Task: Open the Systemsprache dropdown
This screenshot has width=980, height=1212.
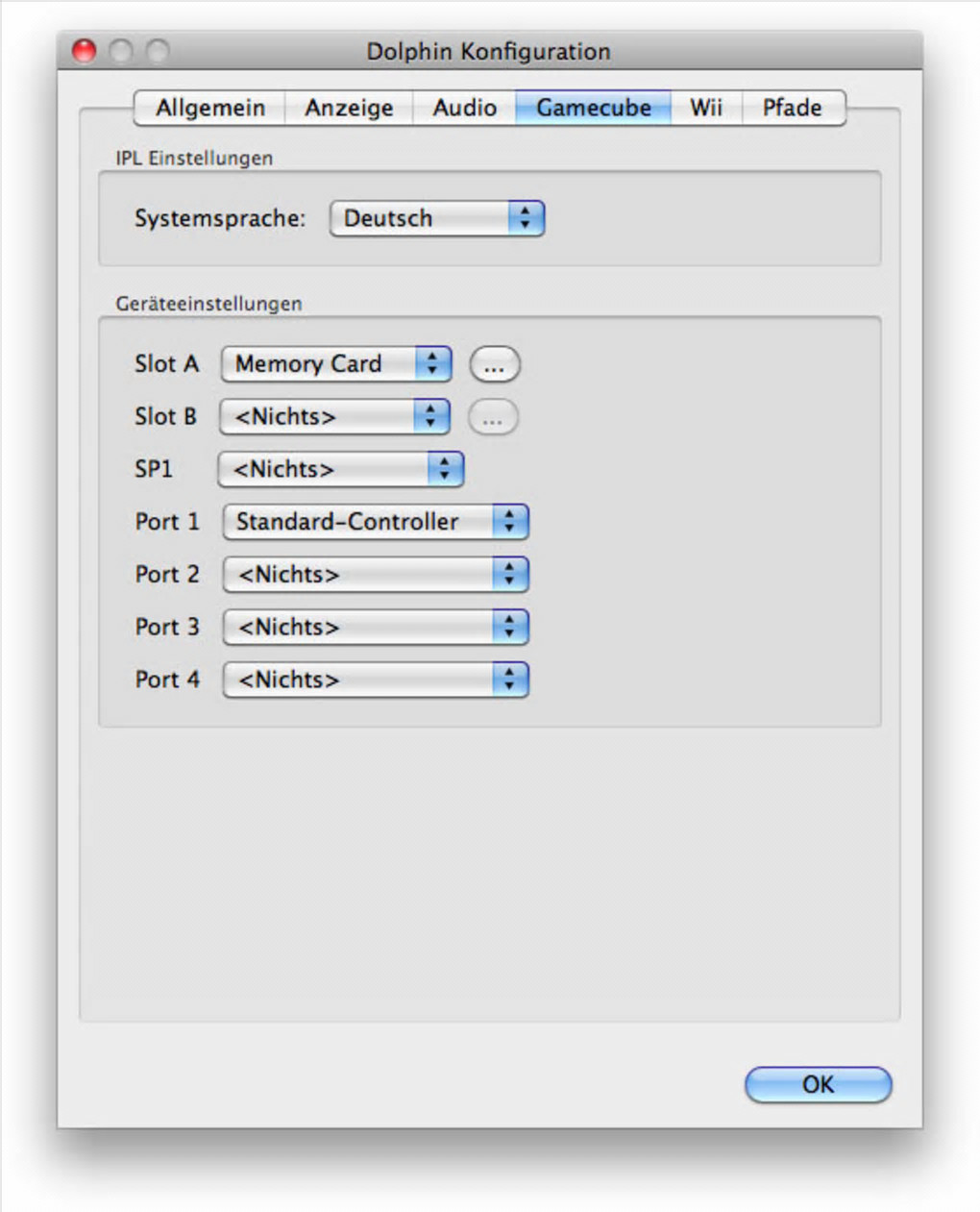Action: tap(436, 218)
